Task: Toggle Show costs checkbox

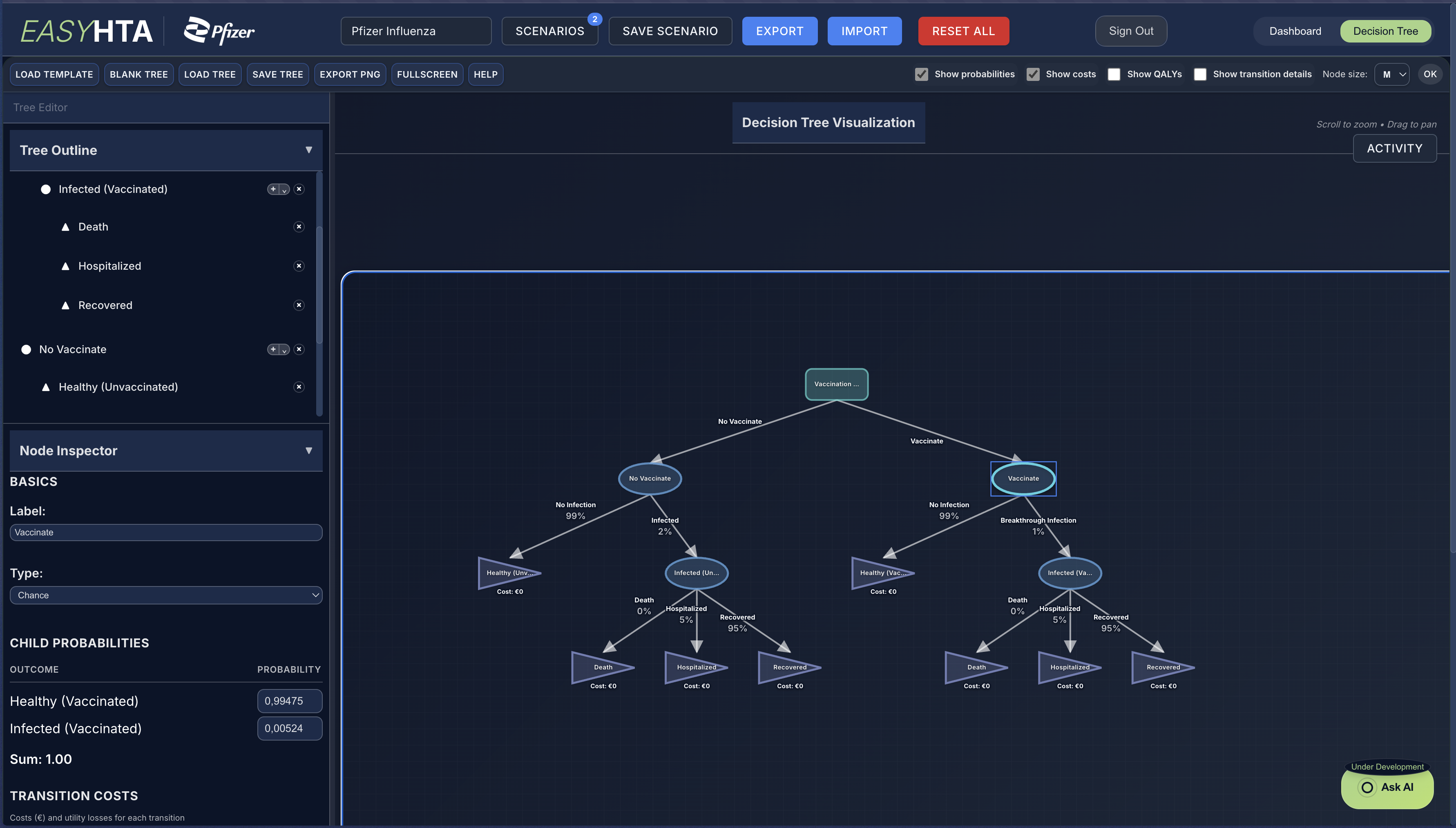Action: click(x=1033, y=74)
